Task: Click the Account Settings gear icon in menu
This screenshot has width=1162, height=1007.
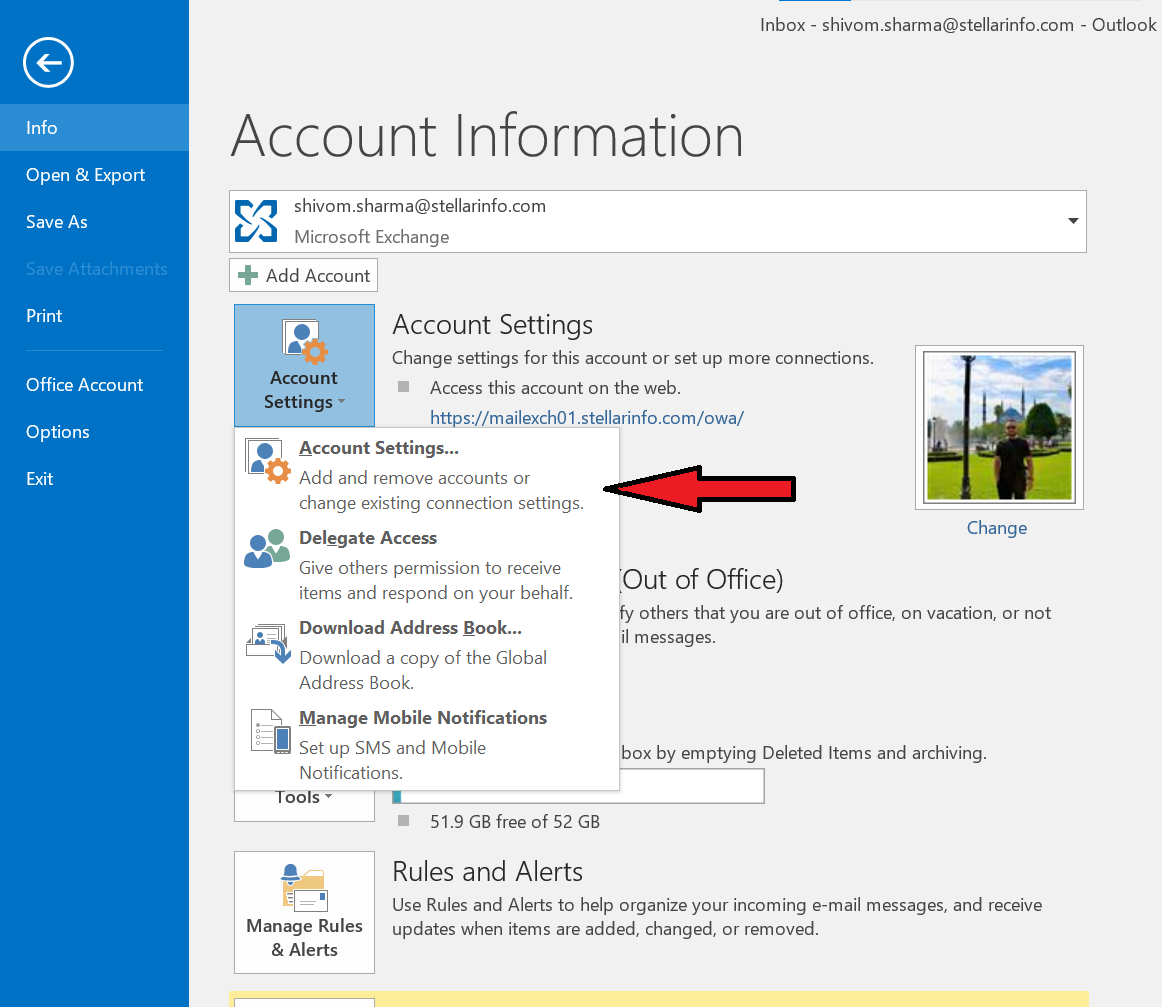Action: 266,458
